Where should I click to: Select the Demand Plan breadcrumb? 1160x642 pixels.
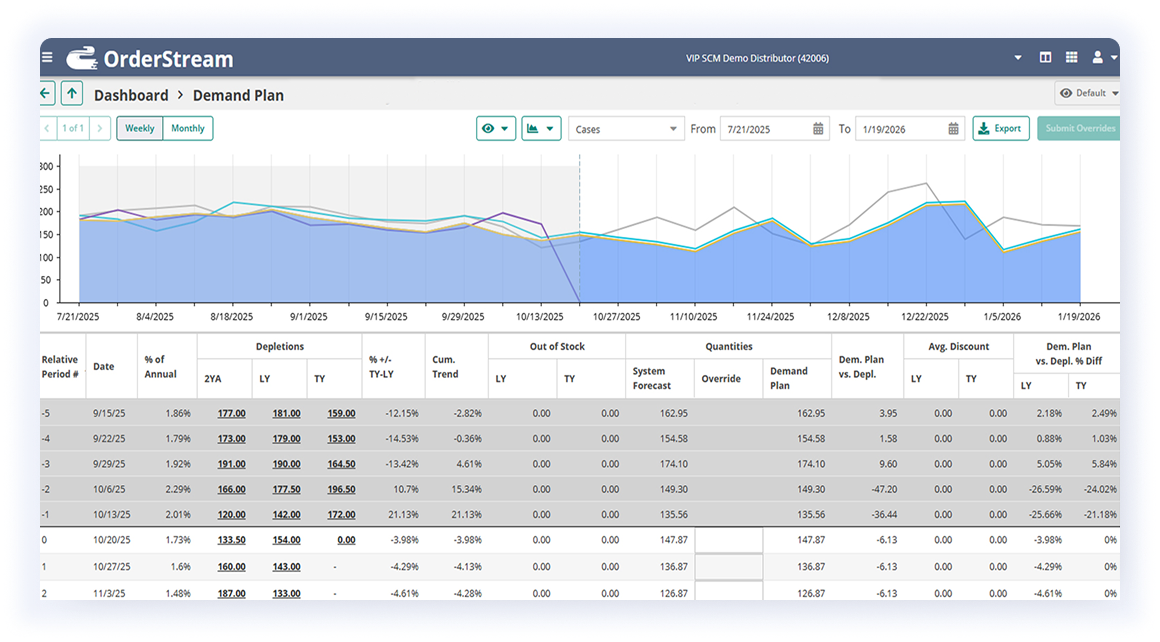click(238, 95)
